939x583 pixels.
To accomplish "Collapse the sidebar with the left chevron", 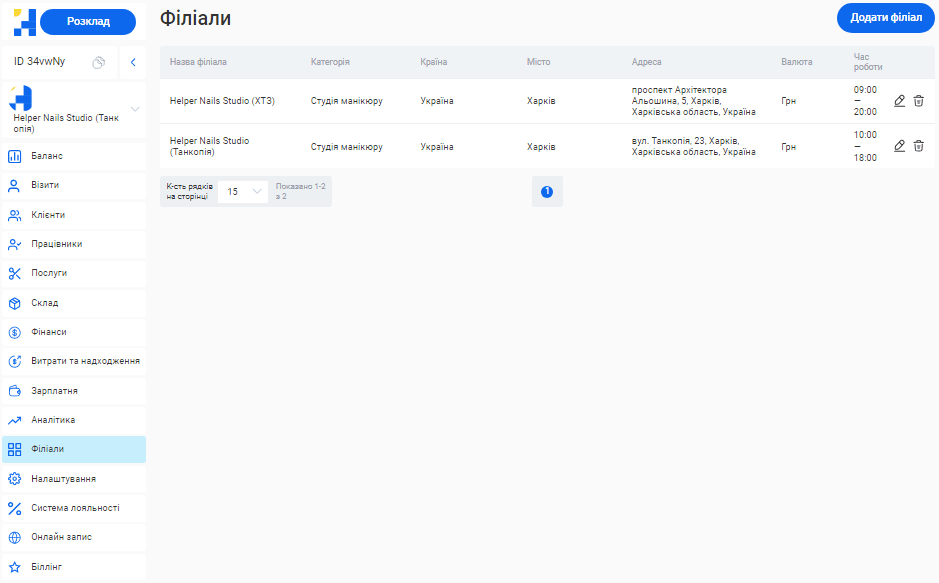I will [133, 62].
